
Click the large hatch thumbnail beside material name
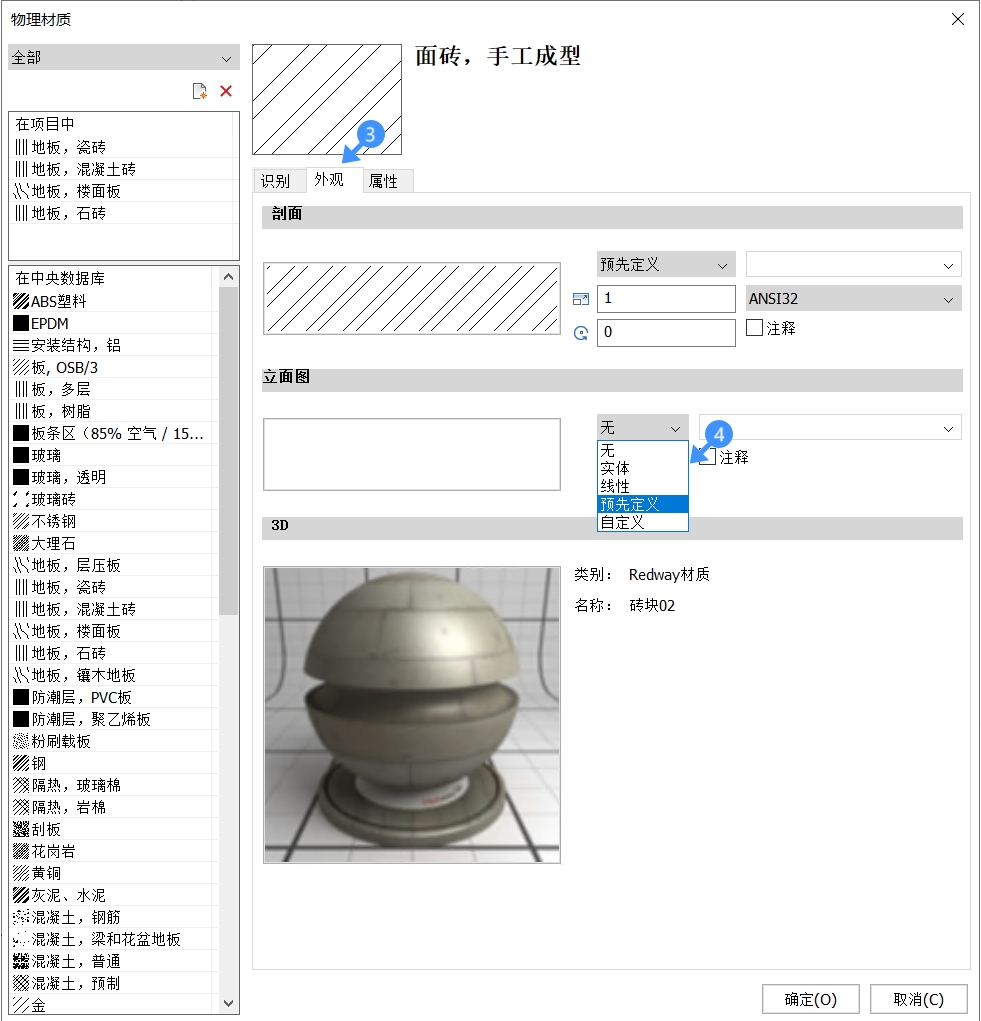click(x=327, y=99)
